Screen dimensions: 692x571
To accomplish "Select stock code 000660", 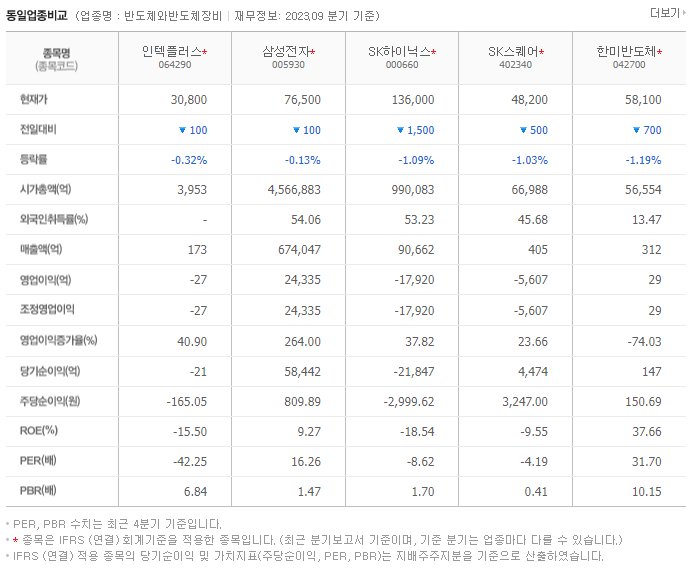I will pos(402,65).
